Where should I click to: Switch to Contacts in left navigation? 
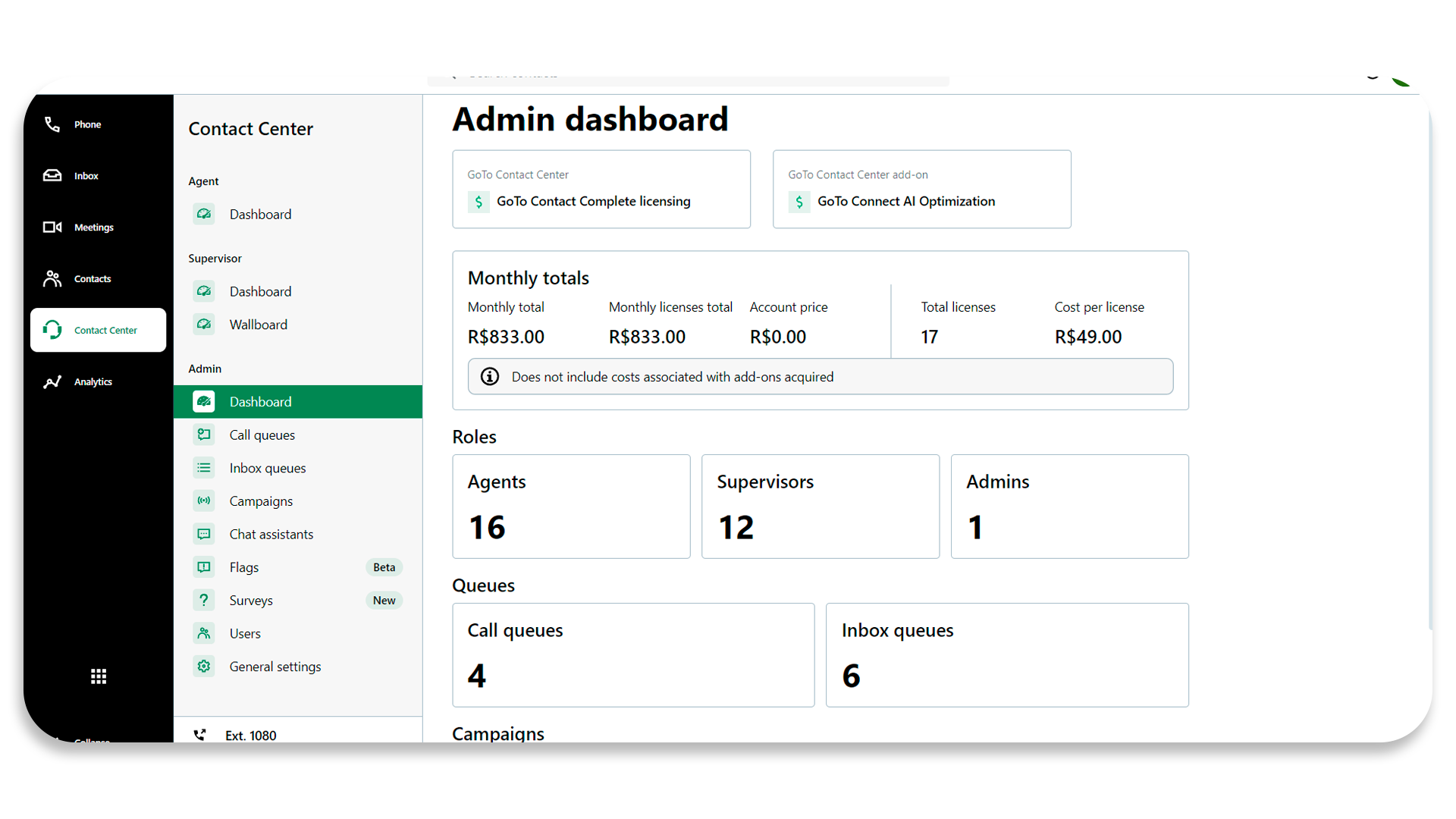(98, 279)
